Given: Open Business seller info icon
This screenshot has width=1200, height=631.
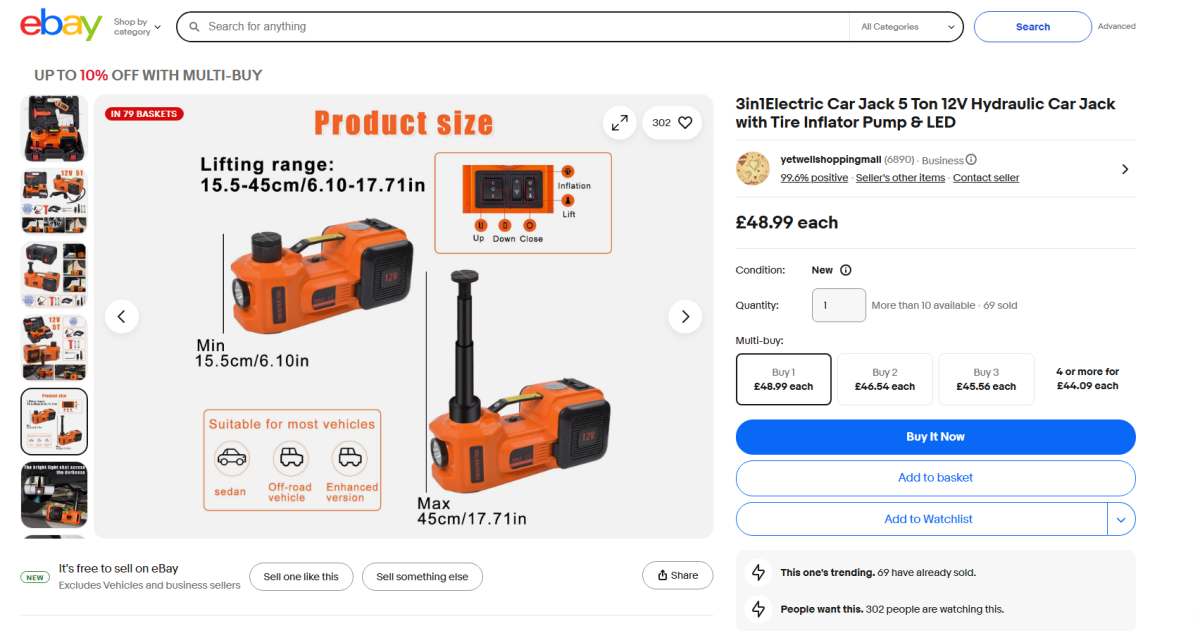Looking at the screenshot, I should (971, 160).
